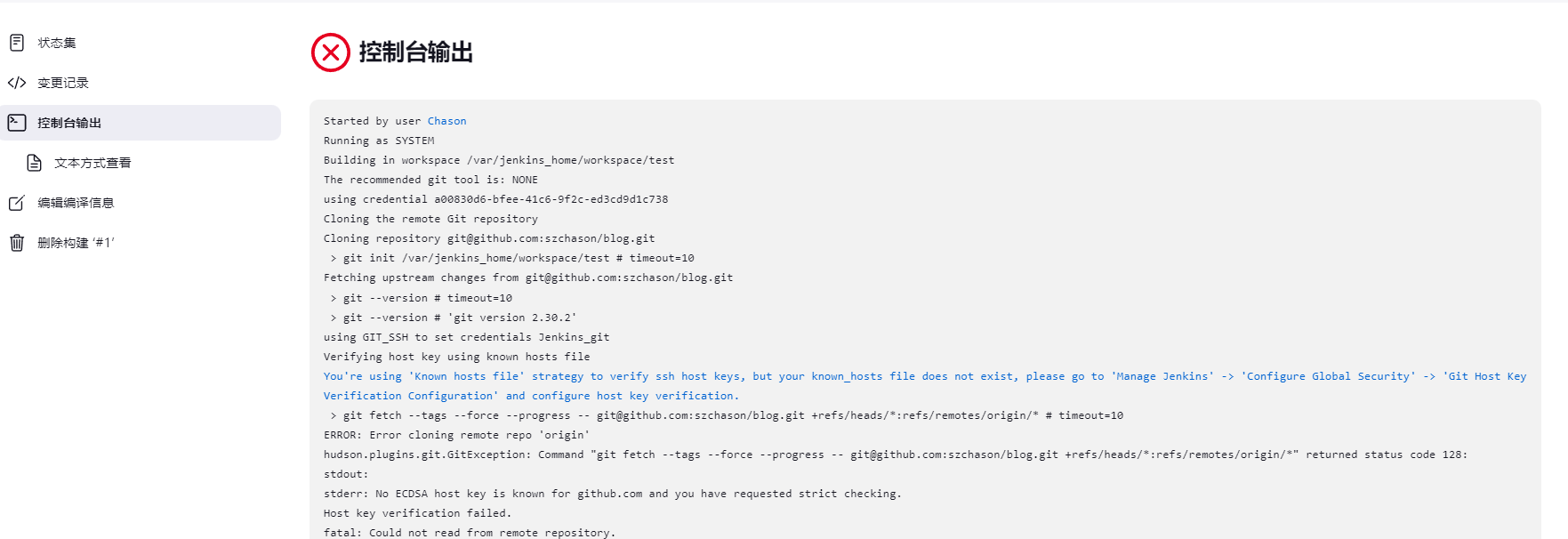The width and height of the screenshot is (1568, 539).
Task: Select 控制台输出 in the side menu
Action: [x=141, y=123]
